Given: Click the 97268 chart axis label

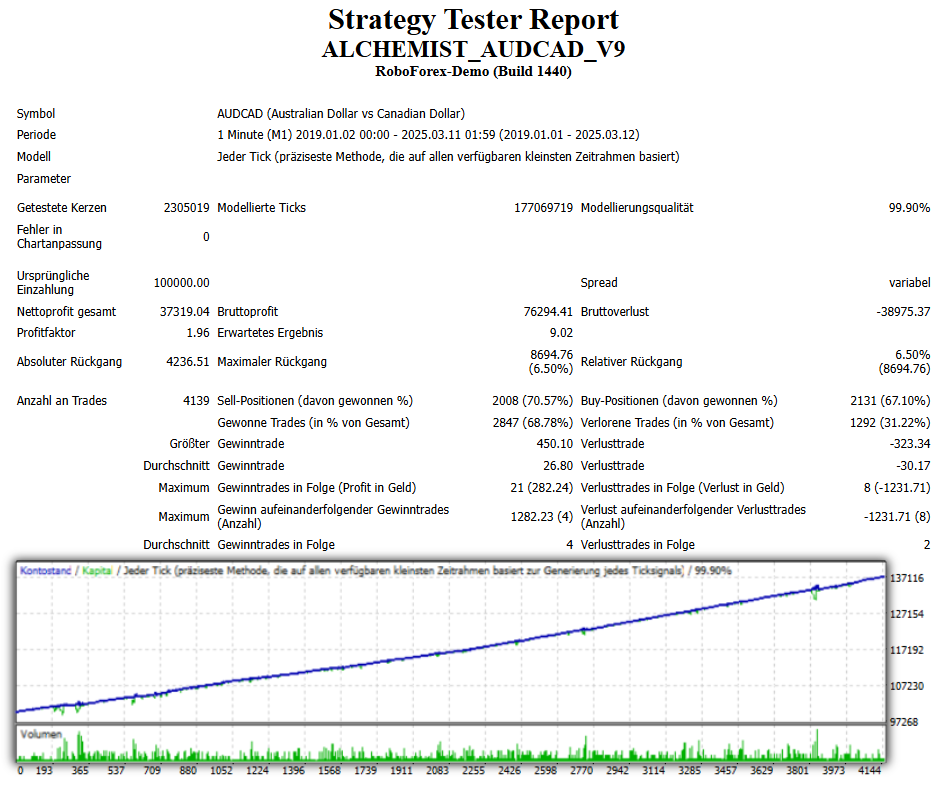Looking at the screenshot, I should 903,723.
